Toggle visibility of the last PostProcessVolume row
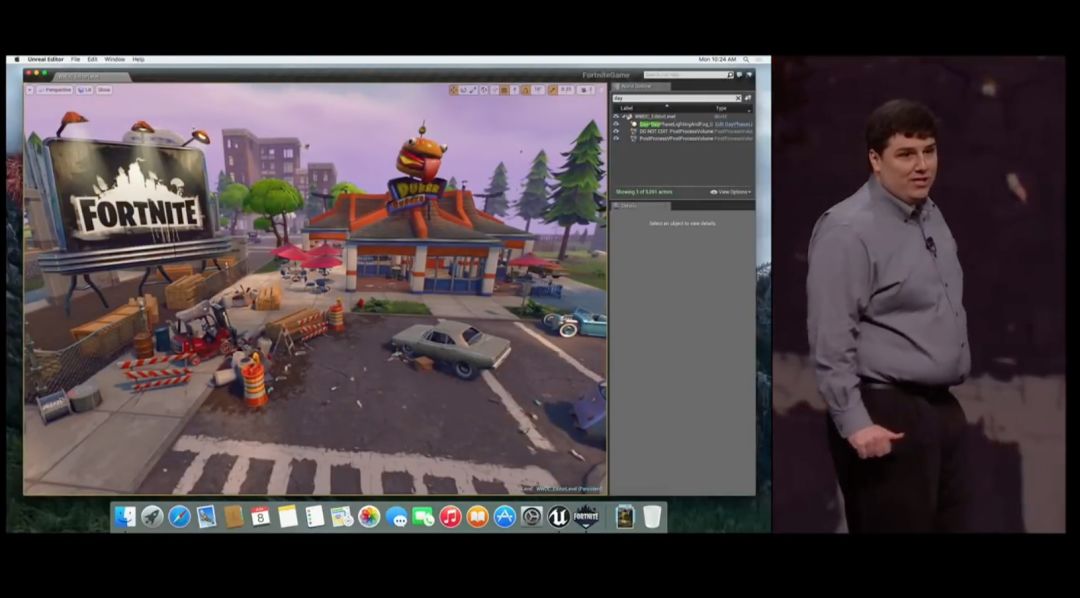The width and height of the screenshot is (1080, 598). (616, 139)
